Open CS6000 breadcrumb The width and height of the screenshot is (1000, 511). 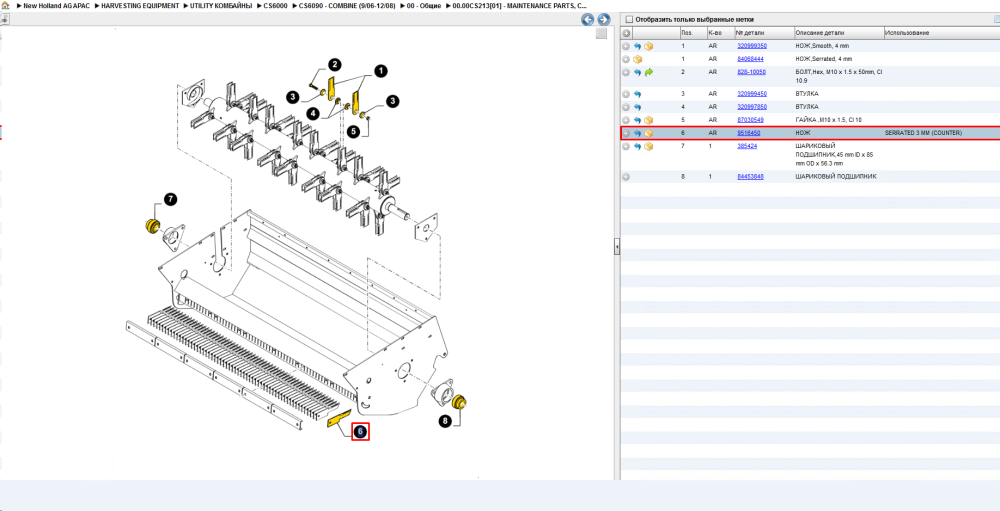pyautogui.click(x=276, y=5)
